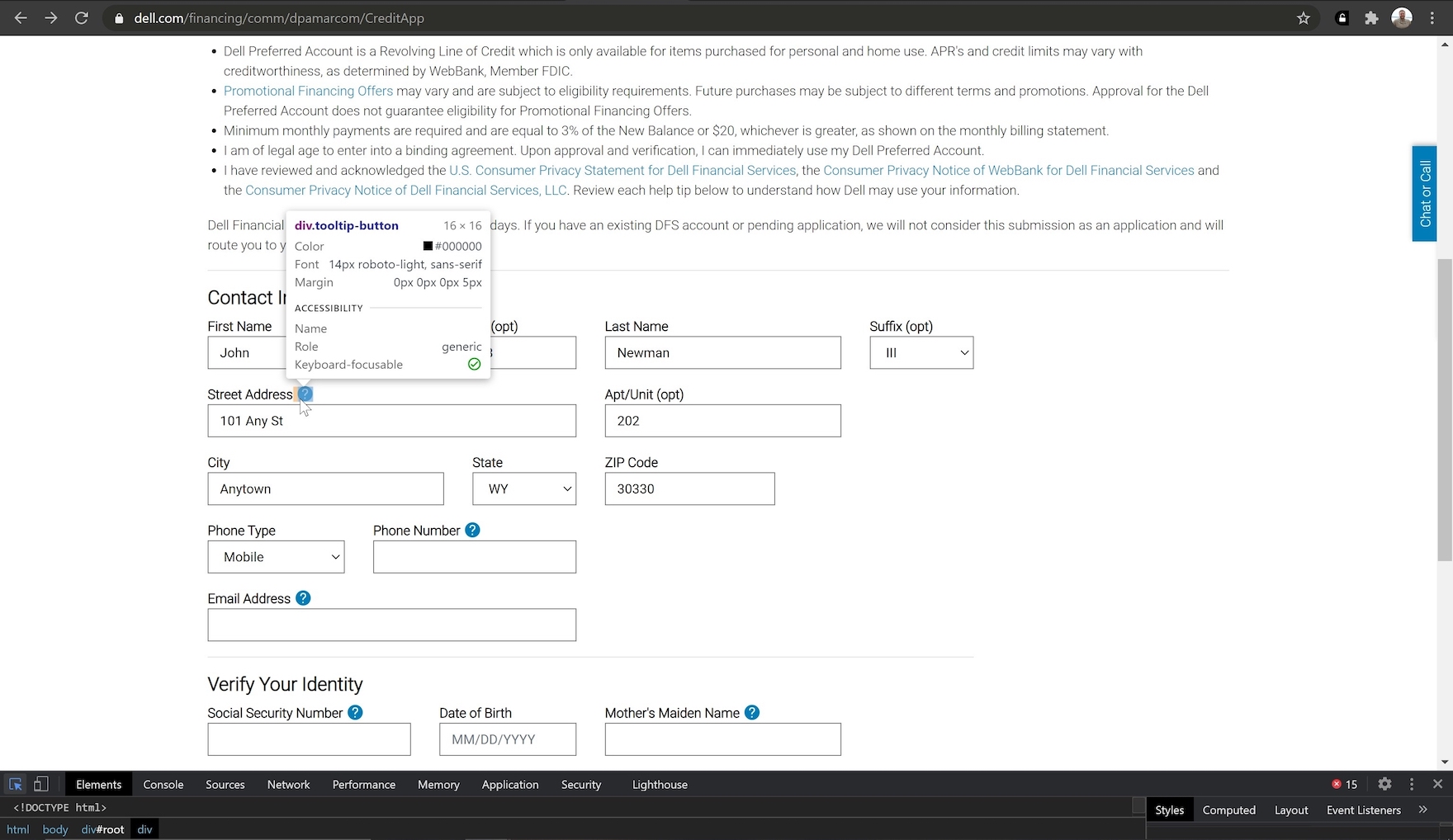Open the State dropdown showing WY
Image resolution: width=1453 pixels, height=840 pixels.
524,489
